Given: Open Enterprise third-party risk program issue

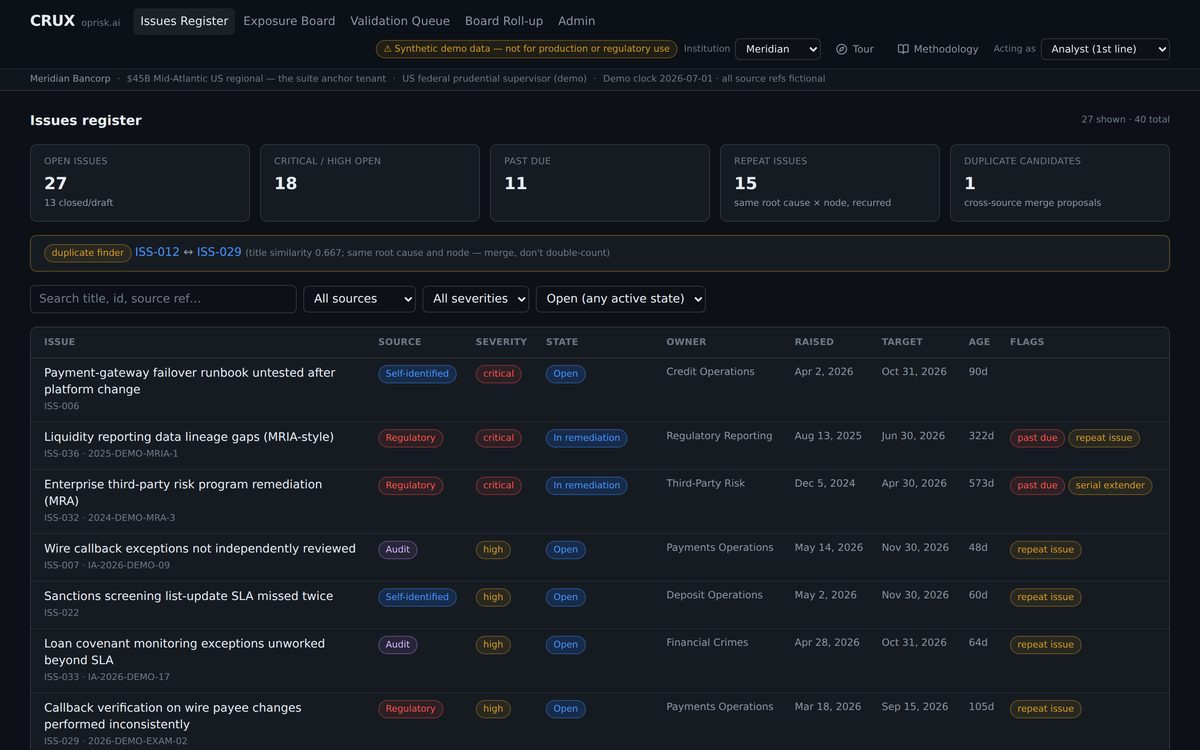Looking at the screenshot, I should point(183,492).
